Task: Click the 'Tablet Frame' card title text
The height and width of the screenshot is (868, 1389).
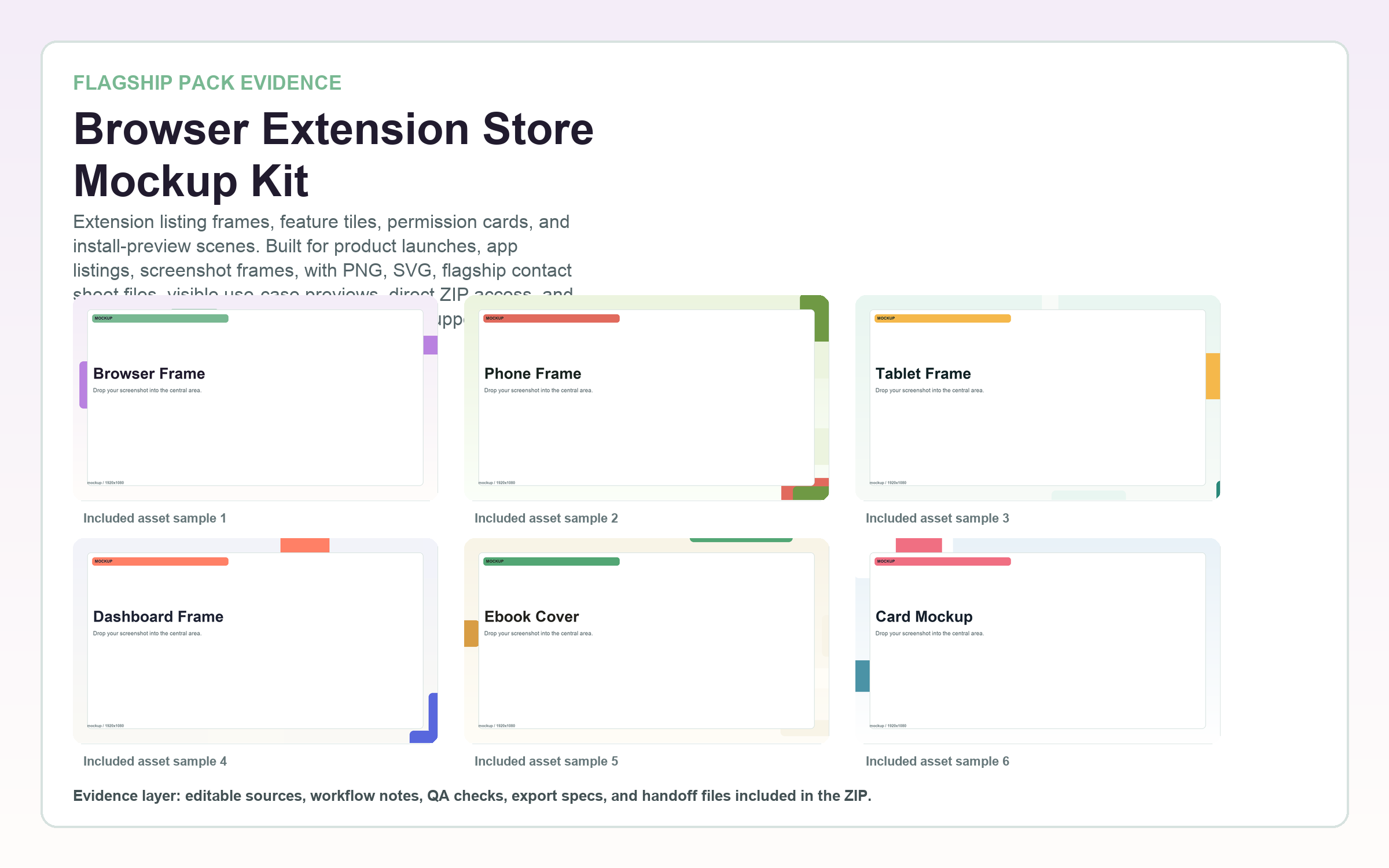Action: 923,374
